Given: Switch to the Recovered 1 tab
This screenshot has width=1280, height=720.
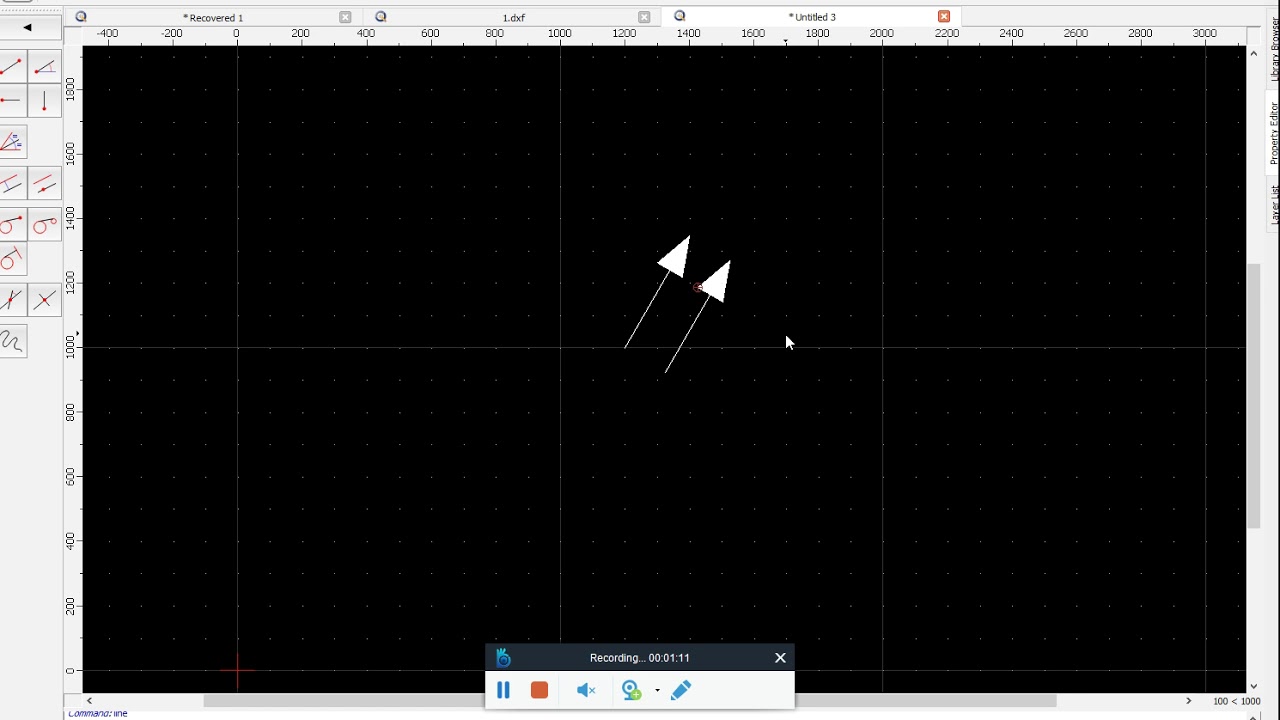Looking at the screenshot, I should [213, 17].
